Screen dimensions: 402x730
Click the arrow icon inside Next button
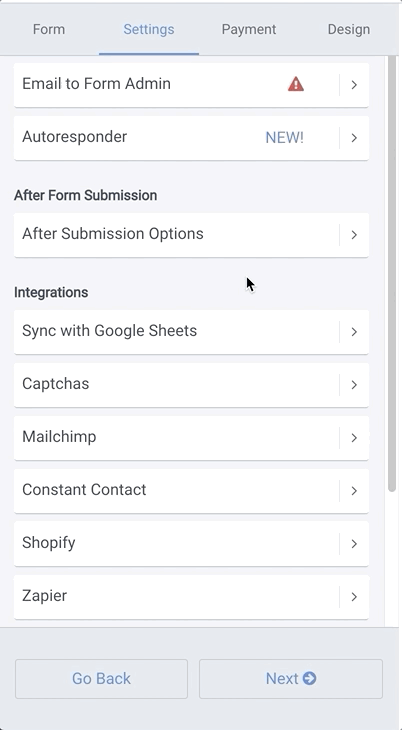click(x=309, y=678)
